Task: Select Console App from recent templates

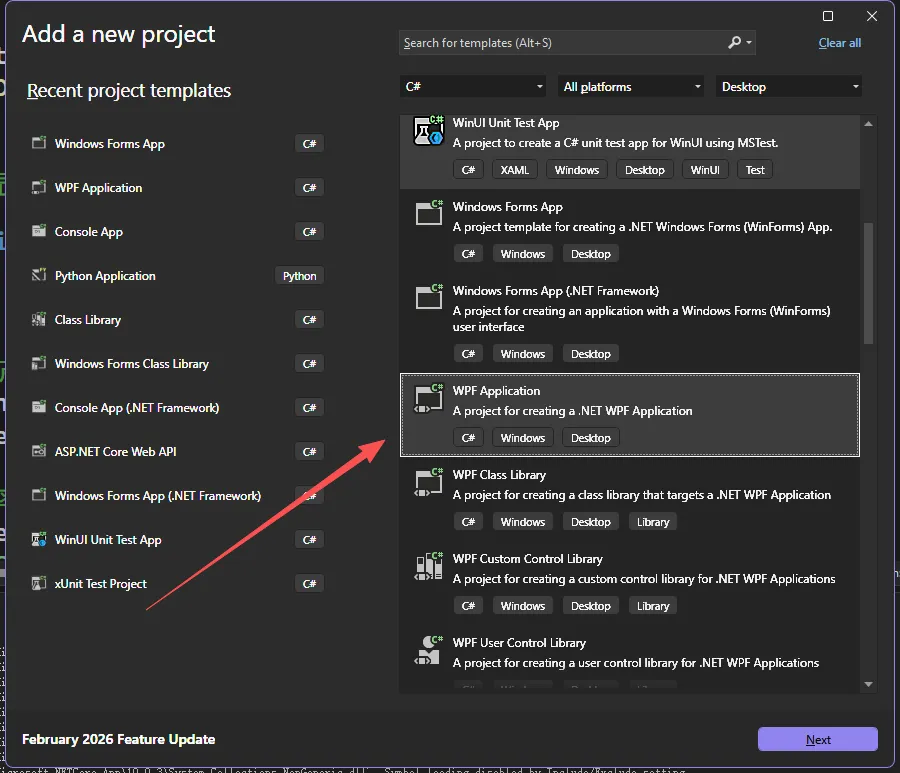Action: [x=89, y=232]
